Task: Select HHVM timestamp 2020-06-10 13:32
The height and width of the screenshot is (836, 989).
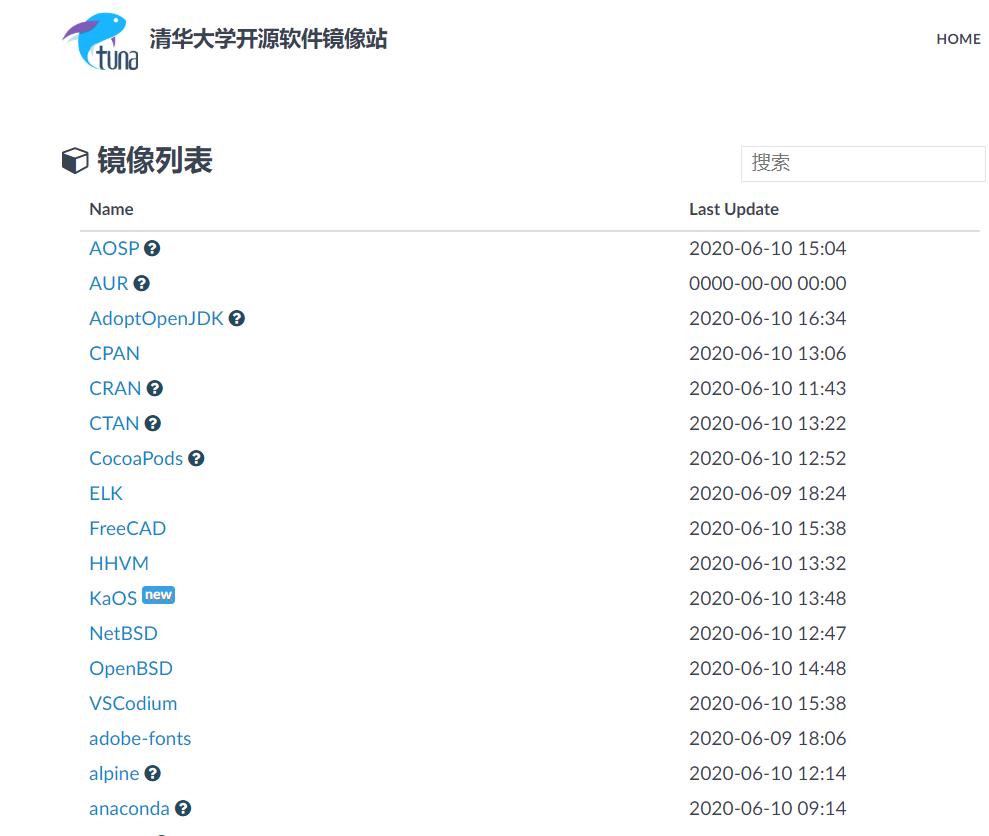Action: (x=768, y=563)
